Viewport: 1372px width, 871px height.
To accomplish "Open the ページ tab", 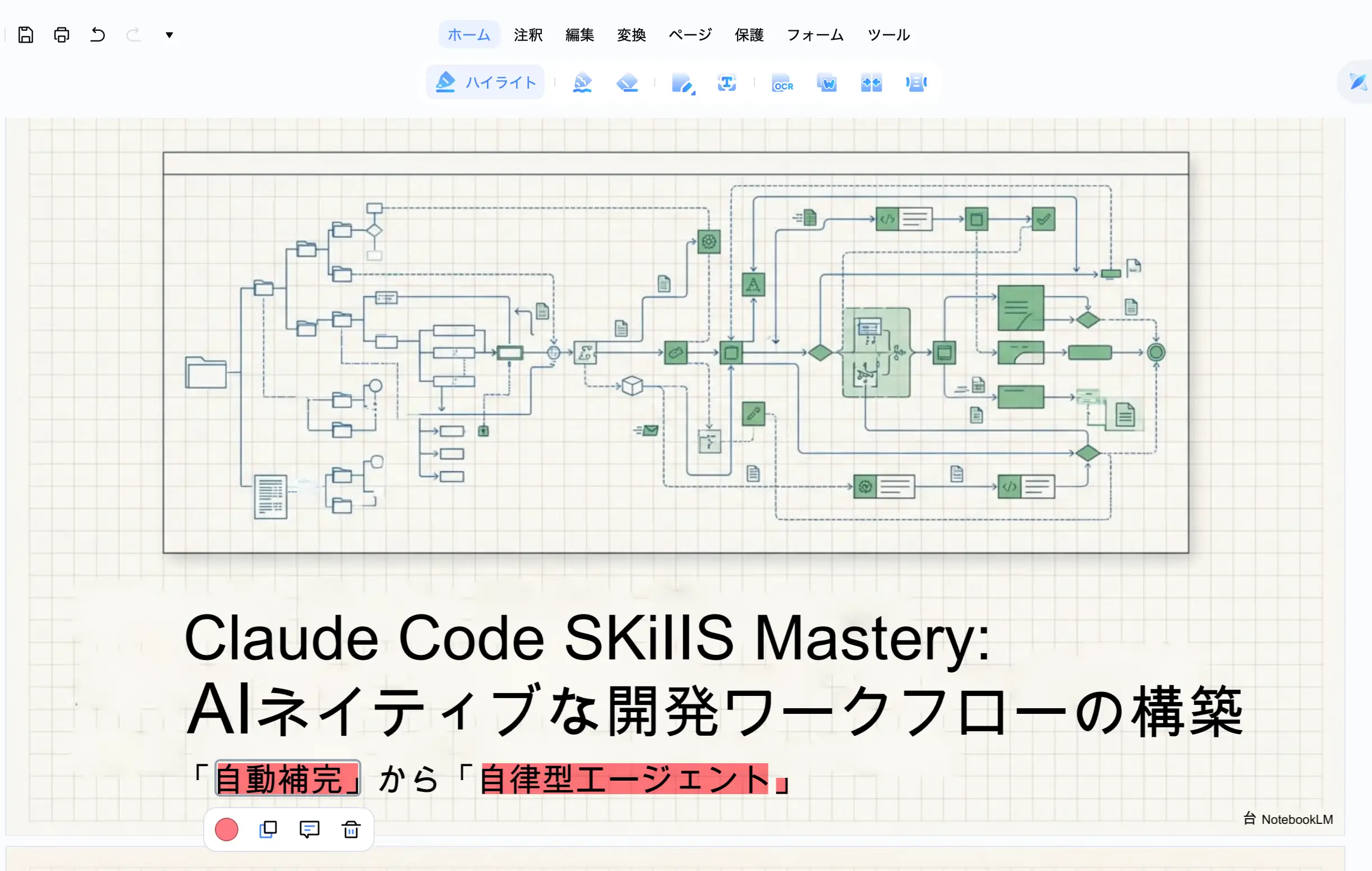I will point(690,35).
